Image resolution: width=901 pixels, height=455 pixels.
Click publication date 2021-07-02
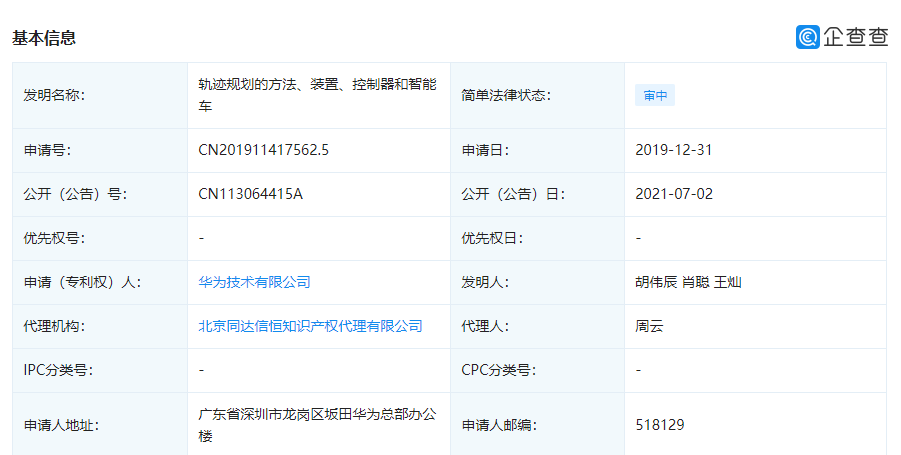(x=673, y=194)
